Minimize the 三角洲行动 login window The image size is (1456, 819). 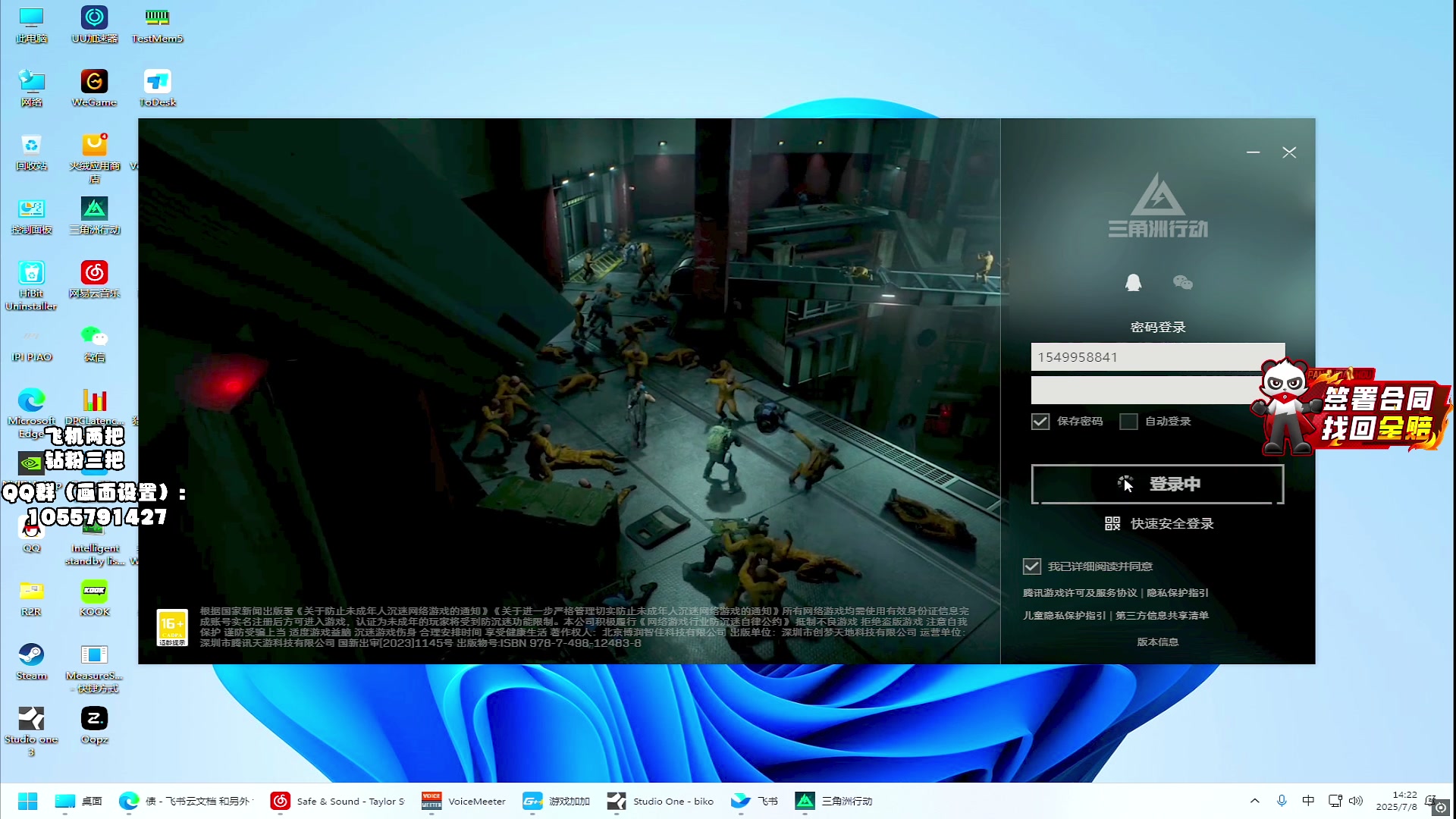[1253, 152]
